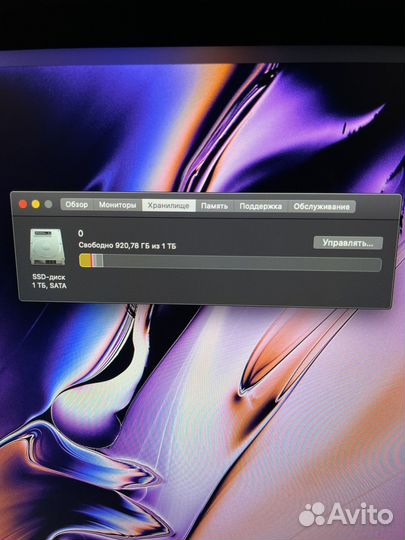Click the light gray segment of storage bar

[x=98, y=261]
